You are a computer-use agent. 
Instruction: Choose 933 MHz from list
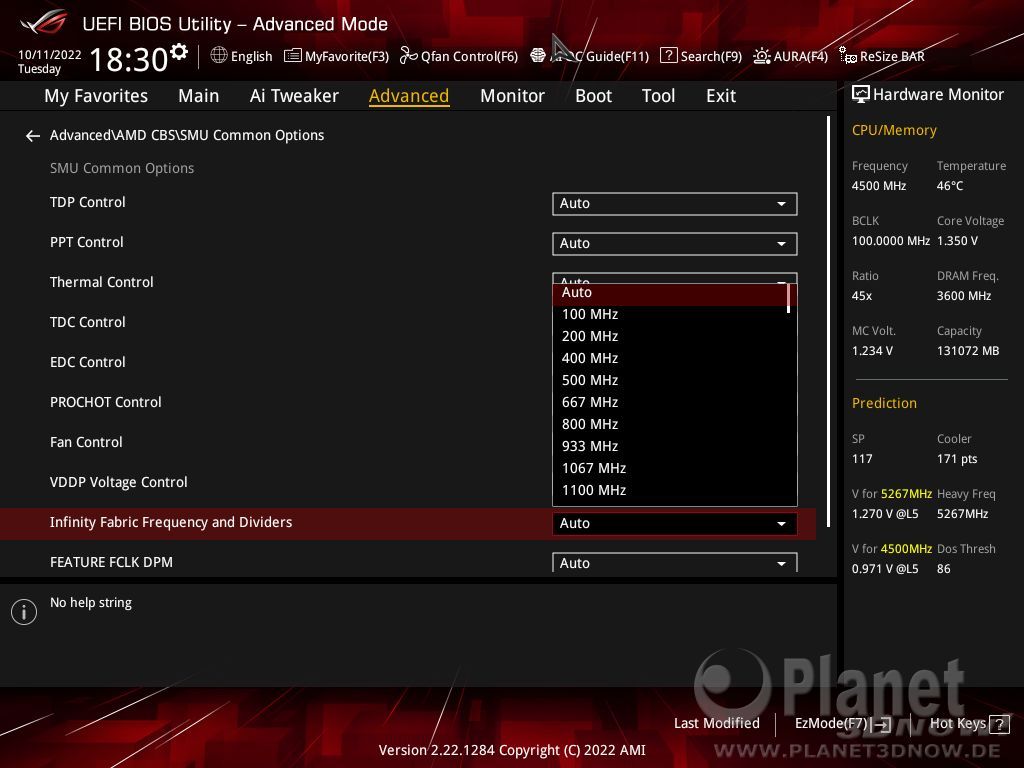[670, 446]
